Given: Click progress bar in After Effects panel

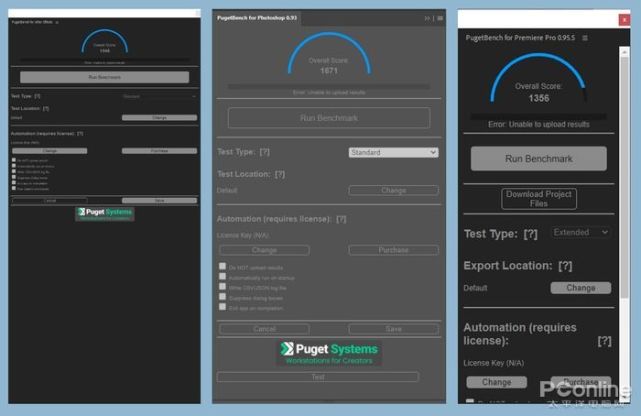Looking at the screenshot, I should [105, 60].
